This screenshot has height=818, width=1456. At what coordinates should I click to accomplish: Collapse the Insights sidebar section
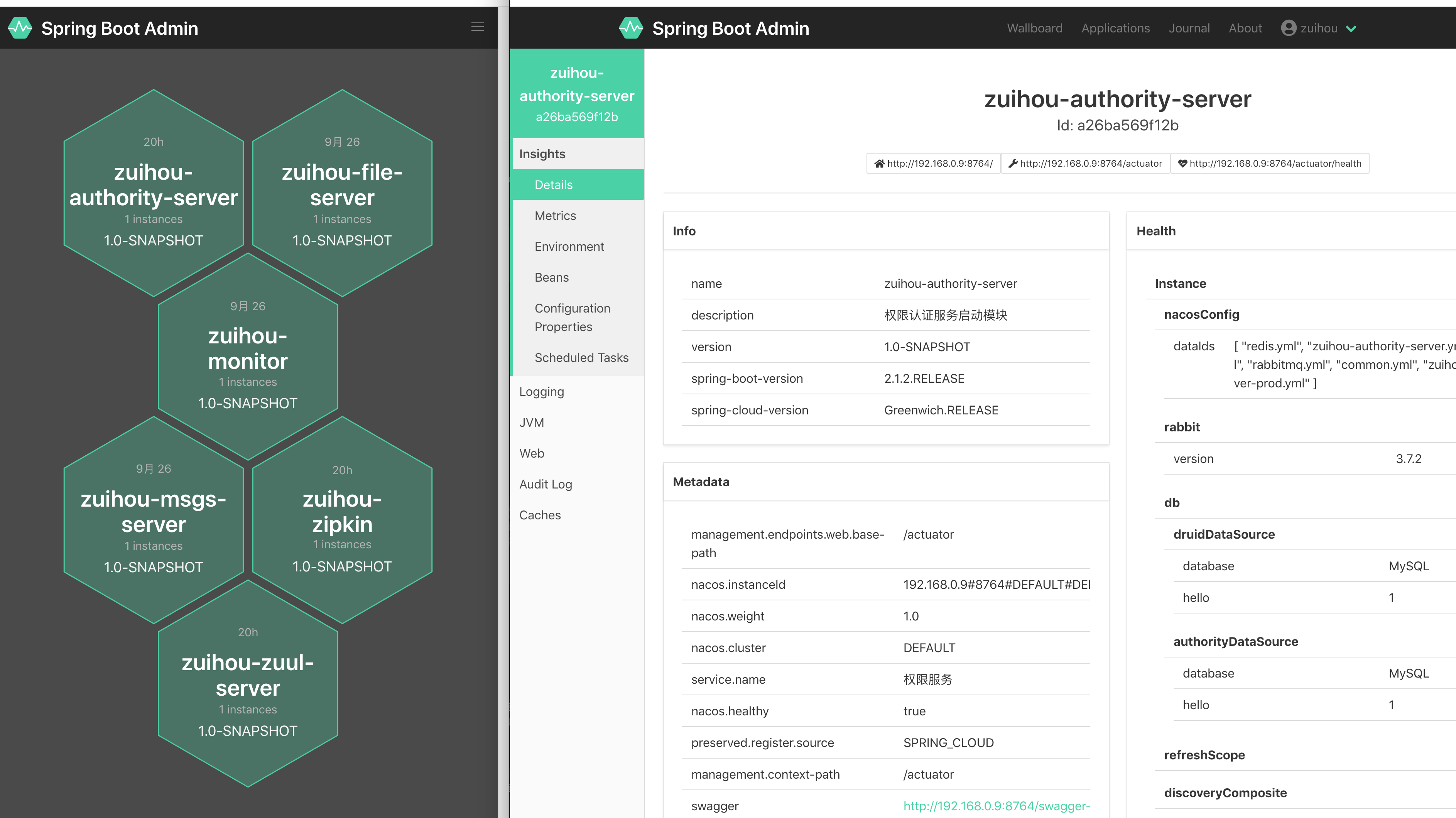click(542, 154)
